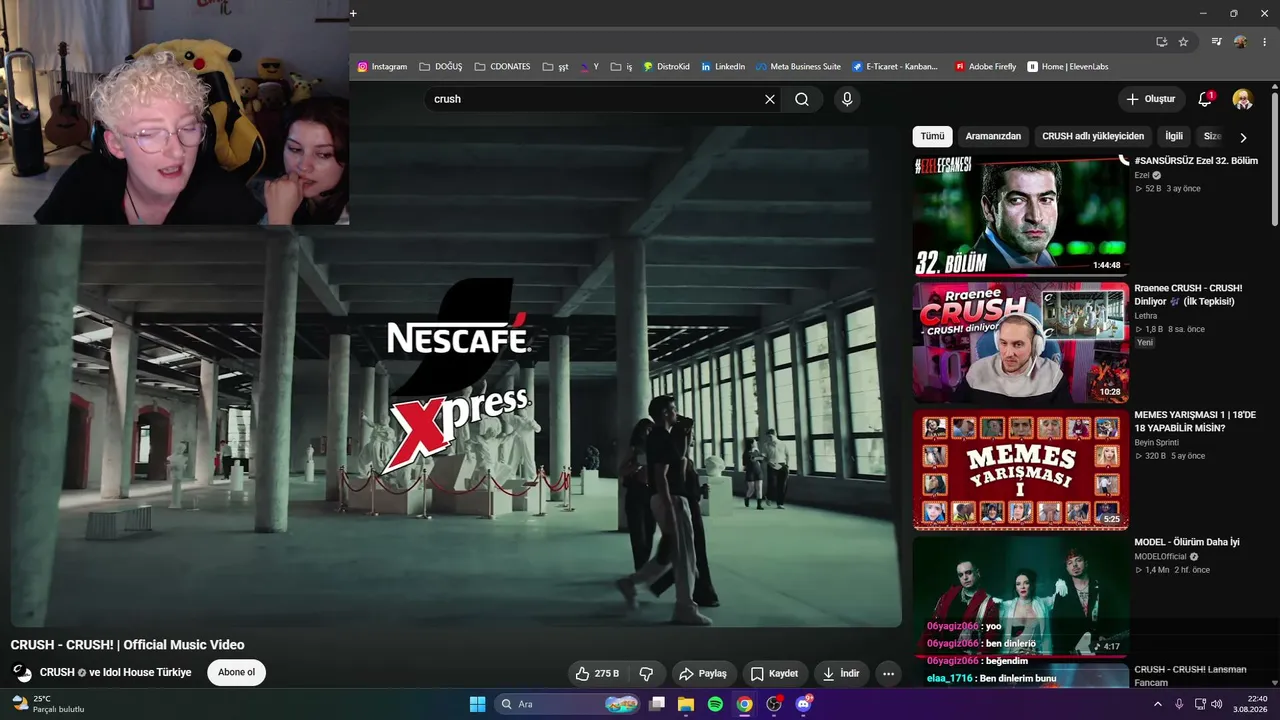Open Spotify from the taskbar

pos(715,704)
